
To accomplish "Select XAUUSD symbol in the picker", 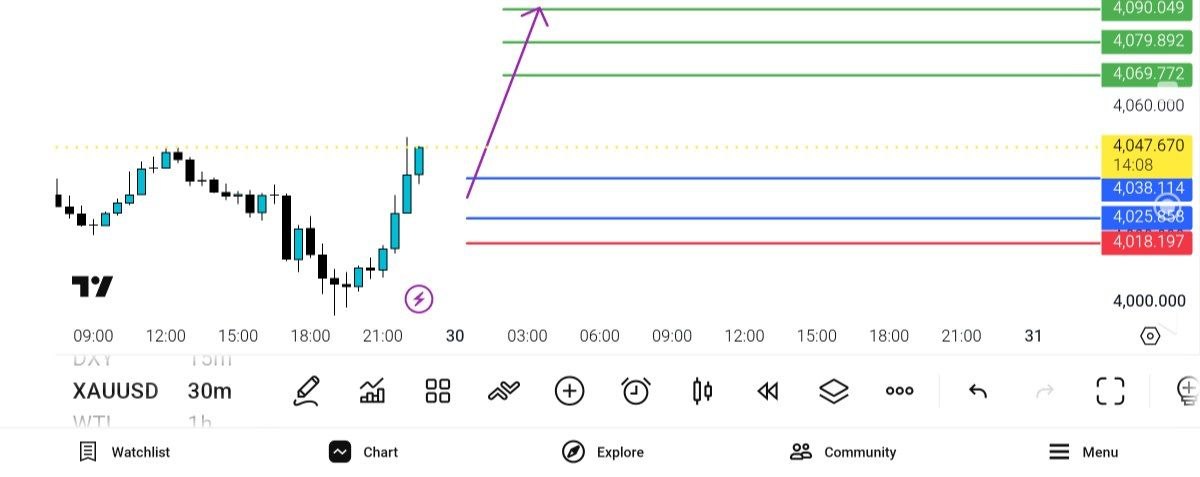I will 116,391.
